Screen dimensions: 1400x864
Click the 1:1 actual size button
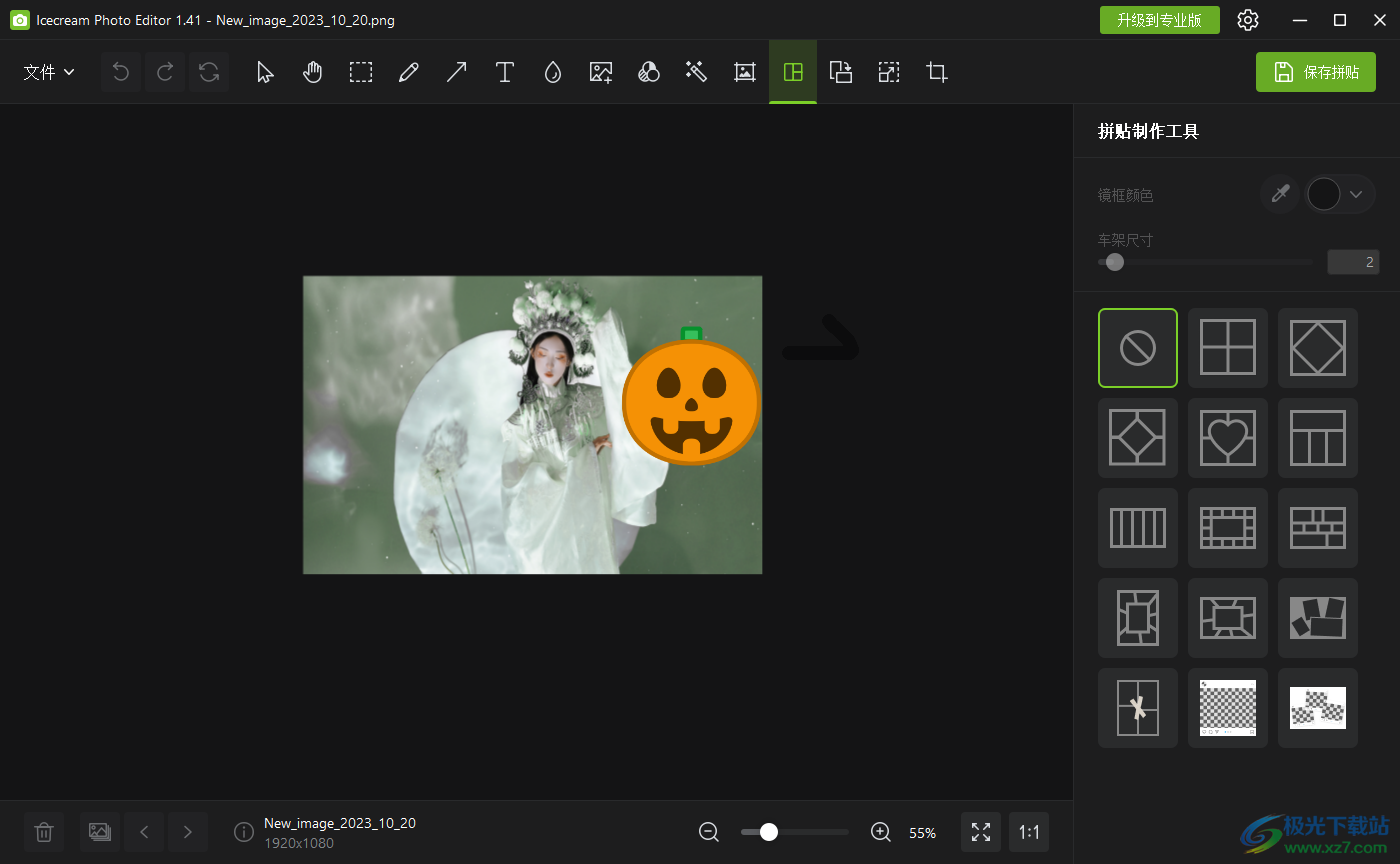tap(1029, 832)
